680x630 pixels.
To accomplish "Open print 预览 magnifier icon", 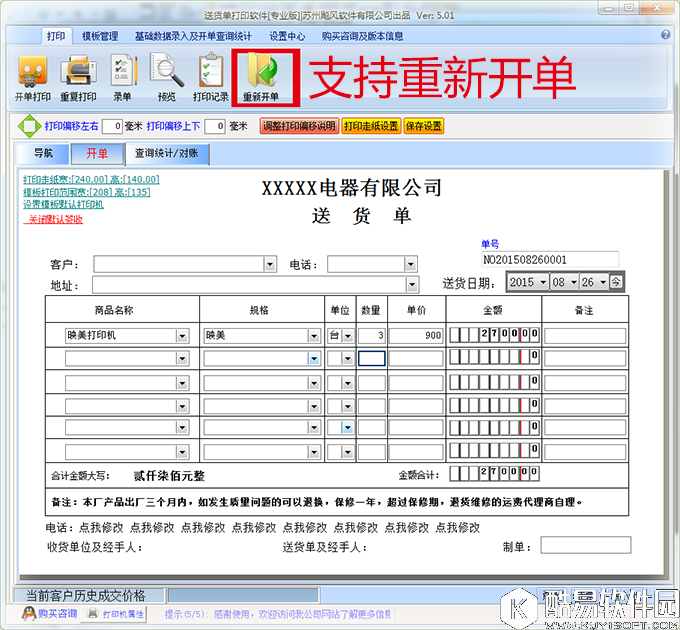I will point(167,78).
